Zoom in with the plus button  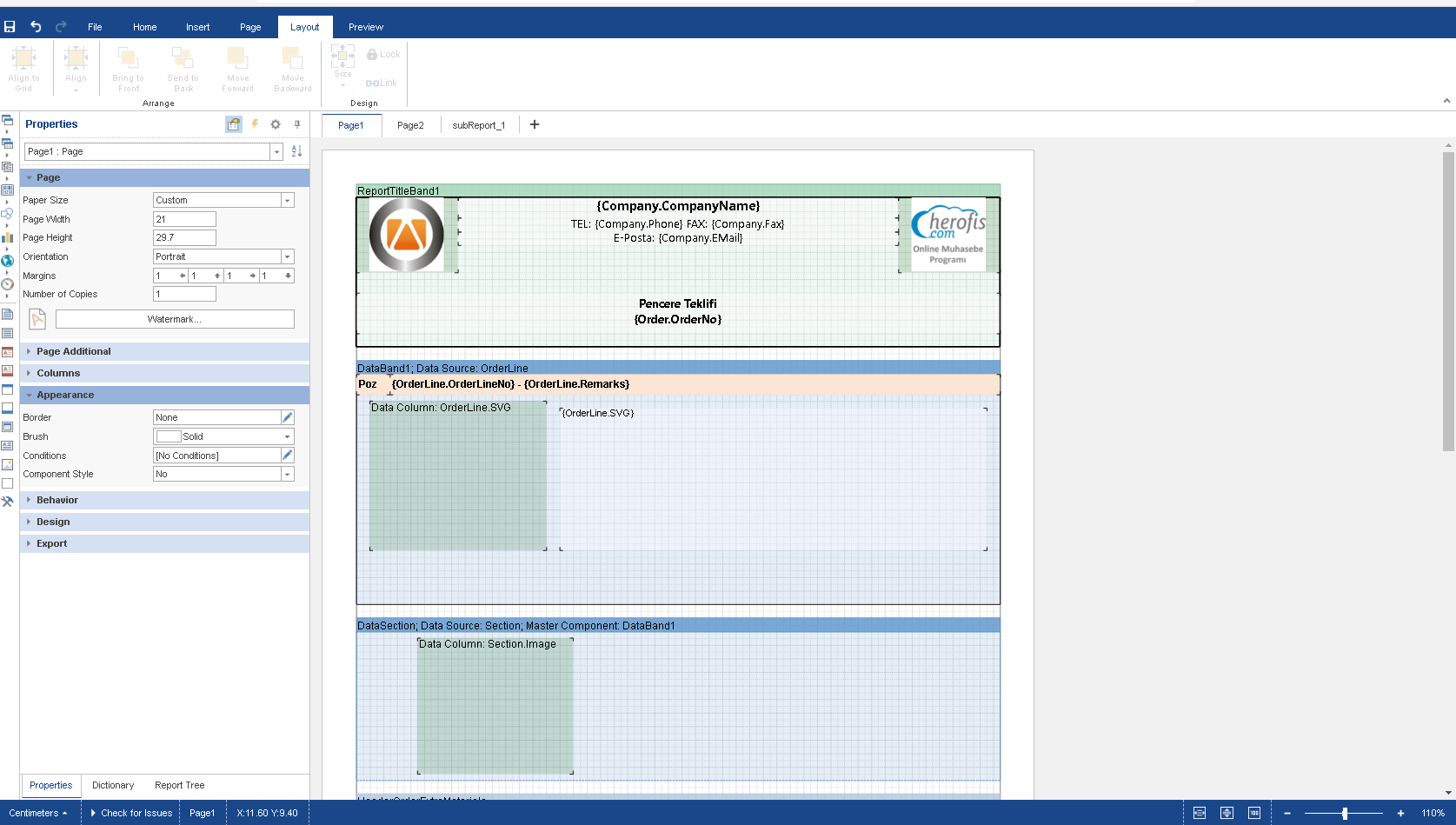(x=1400, y=813)
